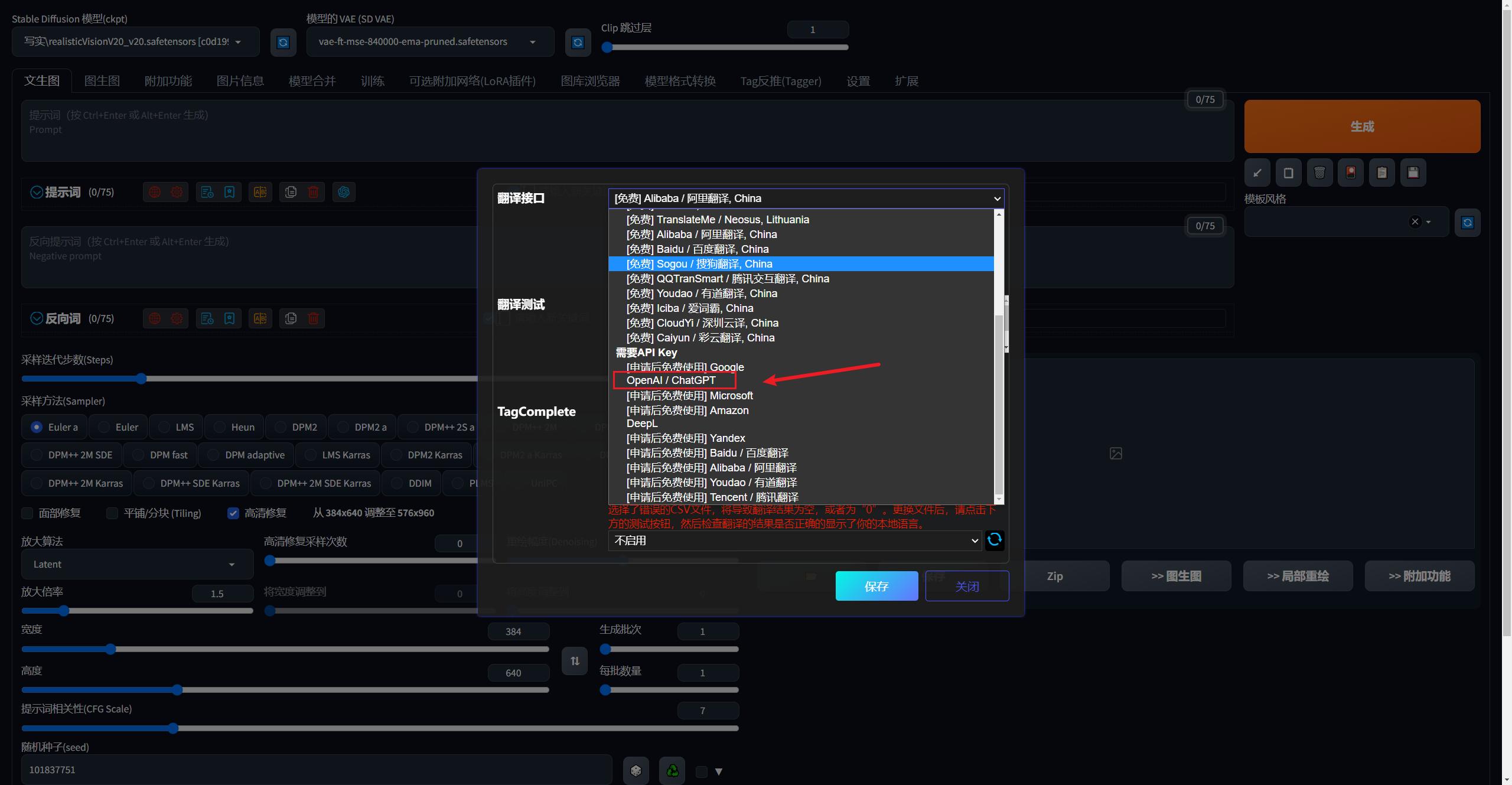
Task: Click the dice random seed icon
Action: 636,770
